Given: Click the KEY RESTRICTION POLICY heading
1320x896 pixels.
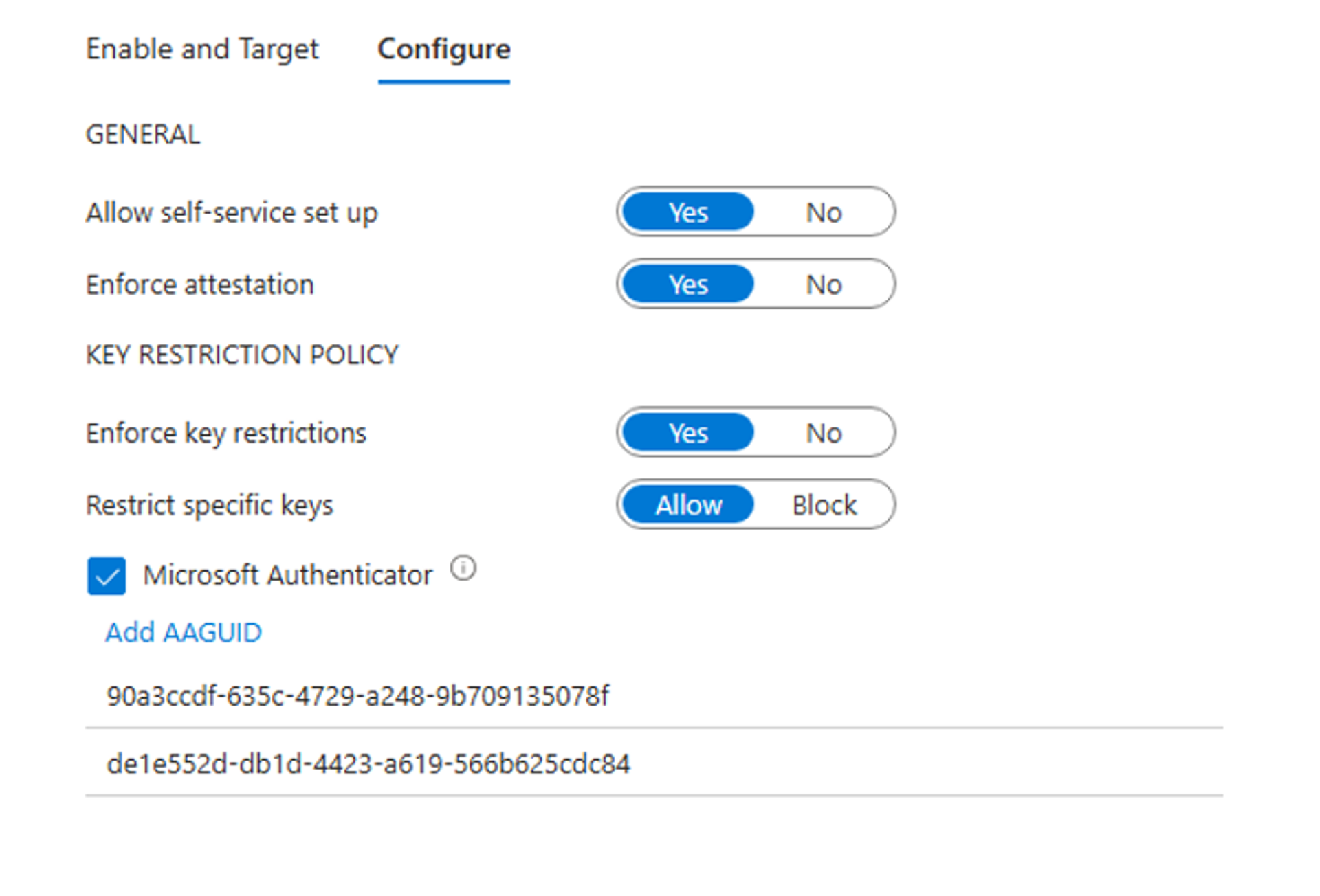Looking at the screenshot, I should point(242,354).
